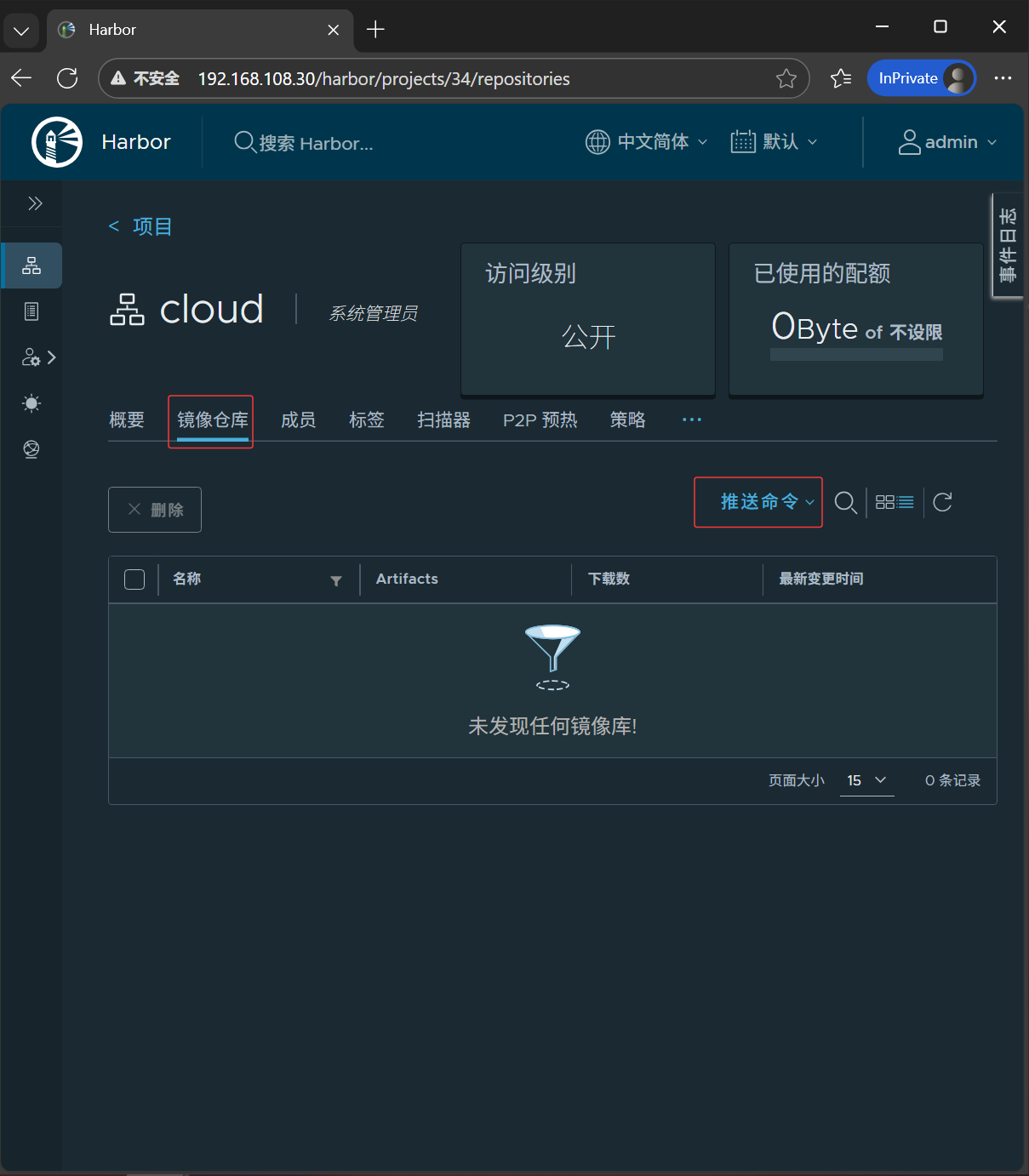Open the Logs sidebar icon

click(x=31, y=311)
